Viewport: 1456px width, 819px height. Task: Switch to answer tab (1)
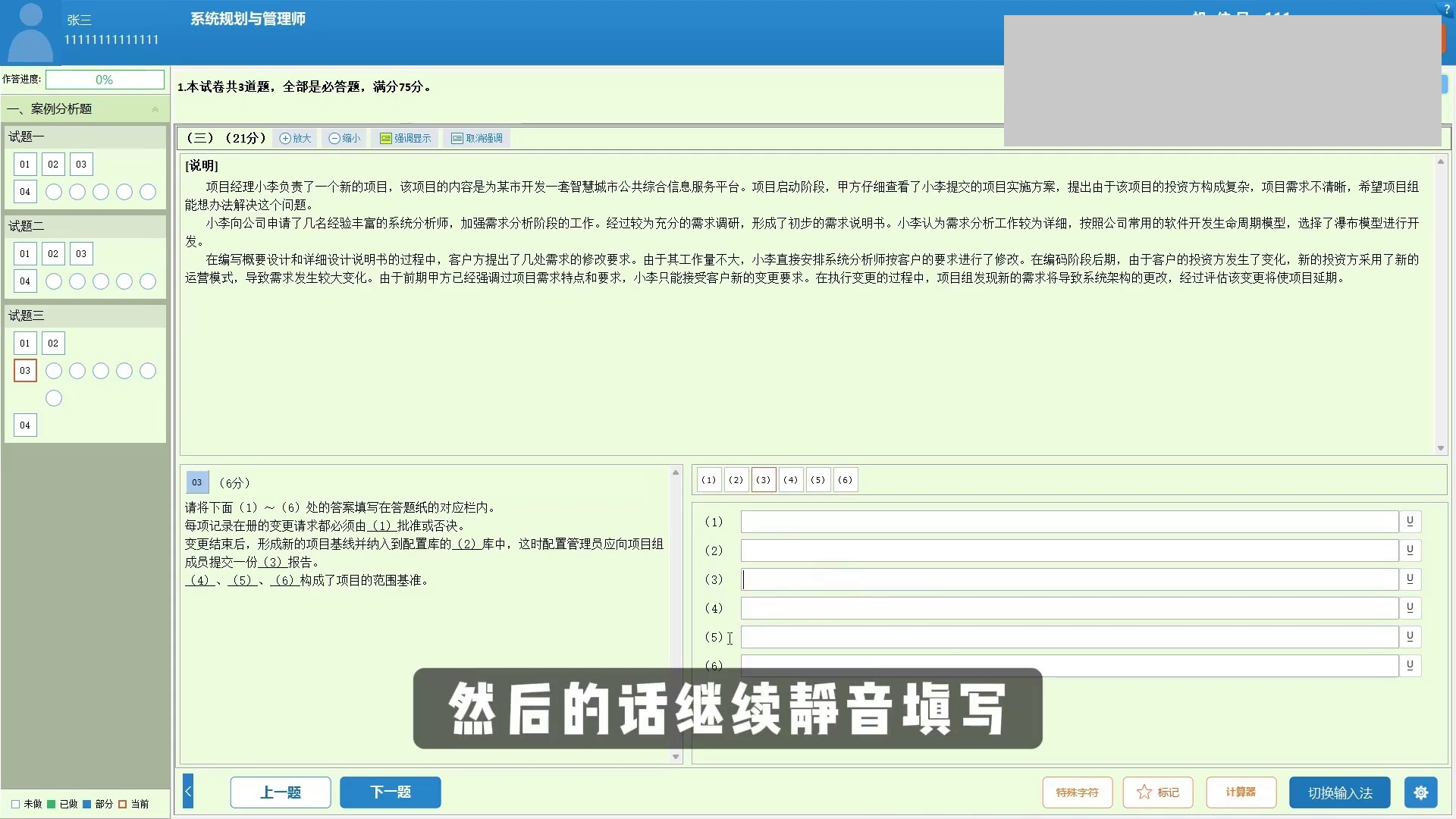[708, 480]
